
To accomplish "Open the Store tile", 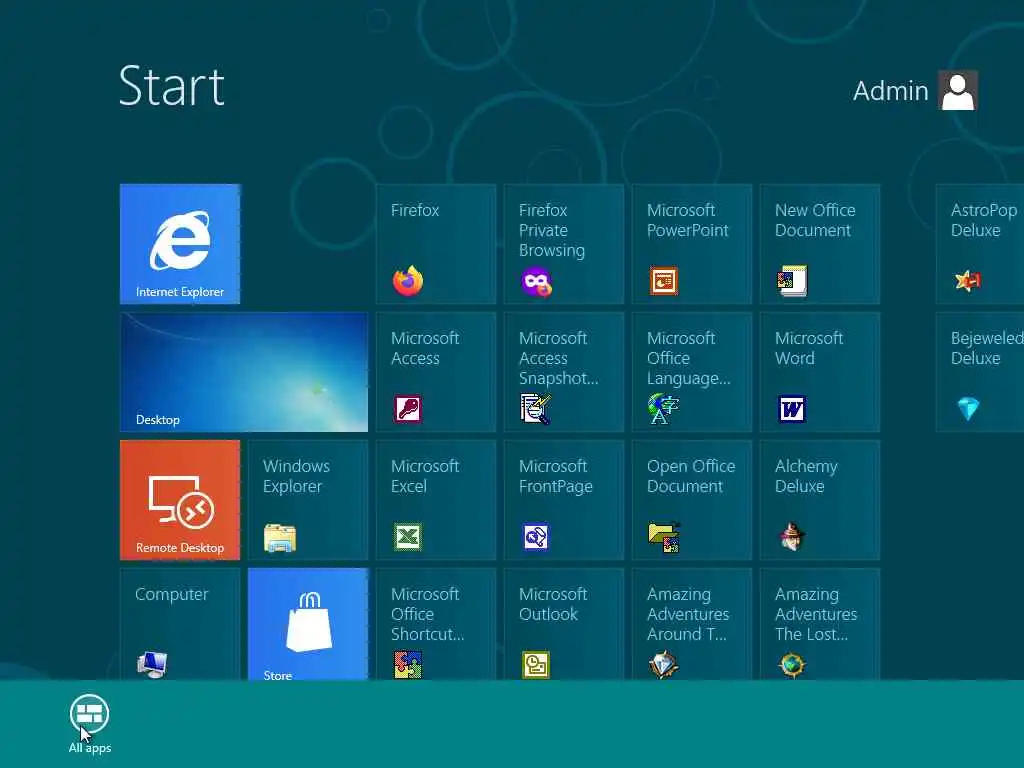I will click(x=308, y=624).
